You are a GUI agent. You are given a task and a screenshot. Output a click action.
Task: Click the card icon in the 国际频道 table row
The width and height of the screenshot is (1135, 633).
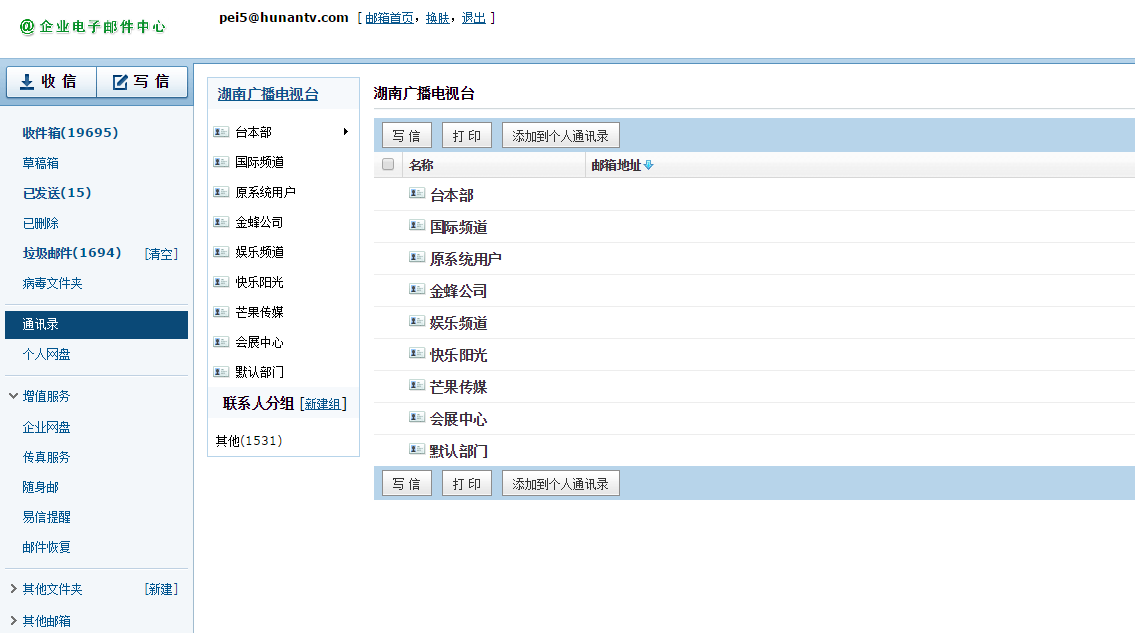pos(417,225)
